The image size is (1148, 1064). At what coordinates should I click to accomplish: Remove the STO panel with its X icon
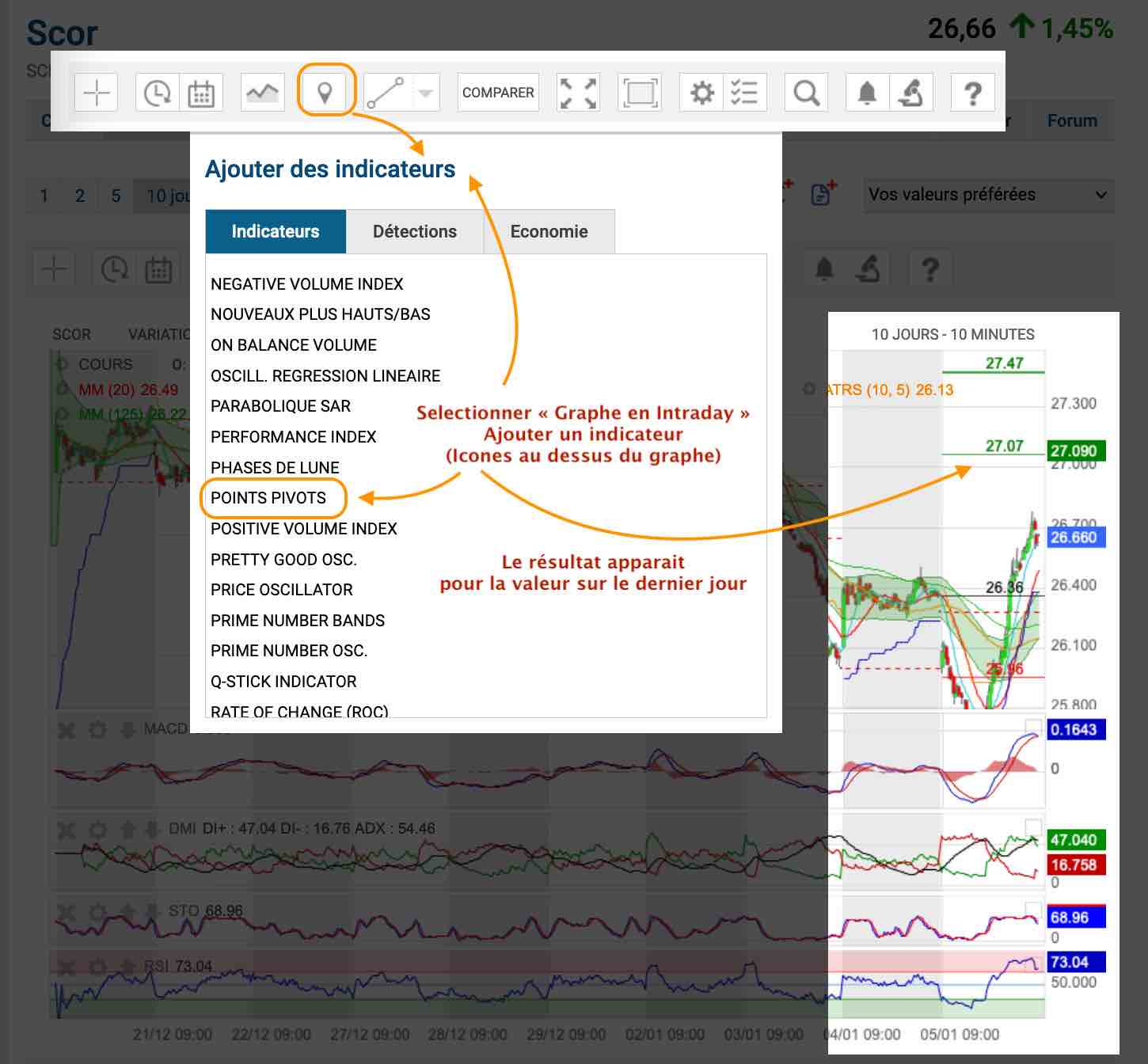point(67,912)
